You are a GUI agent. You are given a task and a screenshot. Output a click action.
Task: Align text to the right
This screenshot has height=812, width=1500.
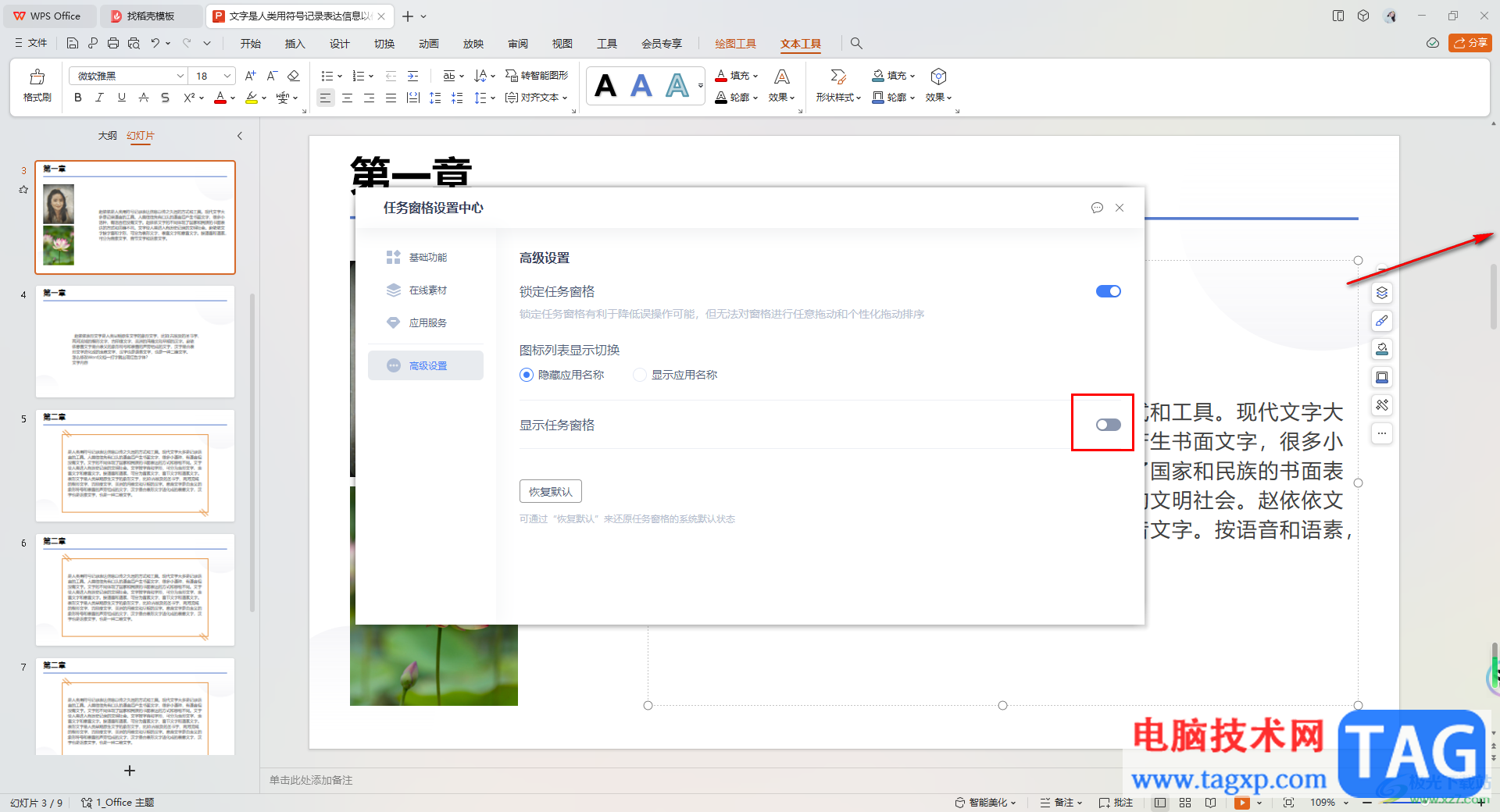click(x=369, y=98)
